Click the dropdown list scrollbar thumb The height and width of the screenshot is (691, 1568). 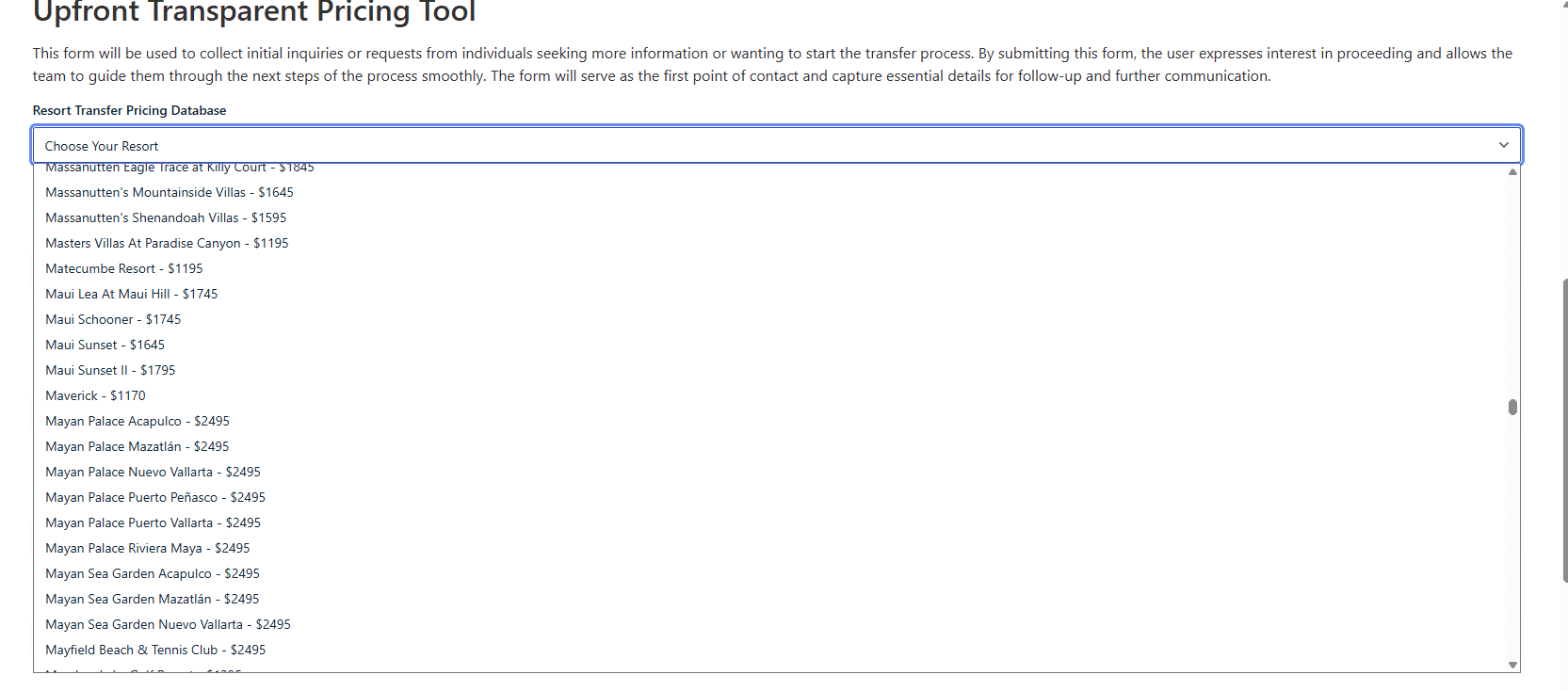click(x=1512, y=407)
